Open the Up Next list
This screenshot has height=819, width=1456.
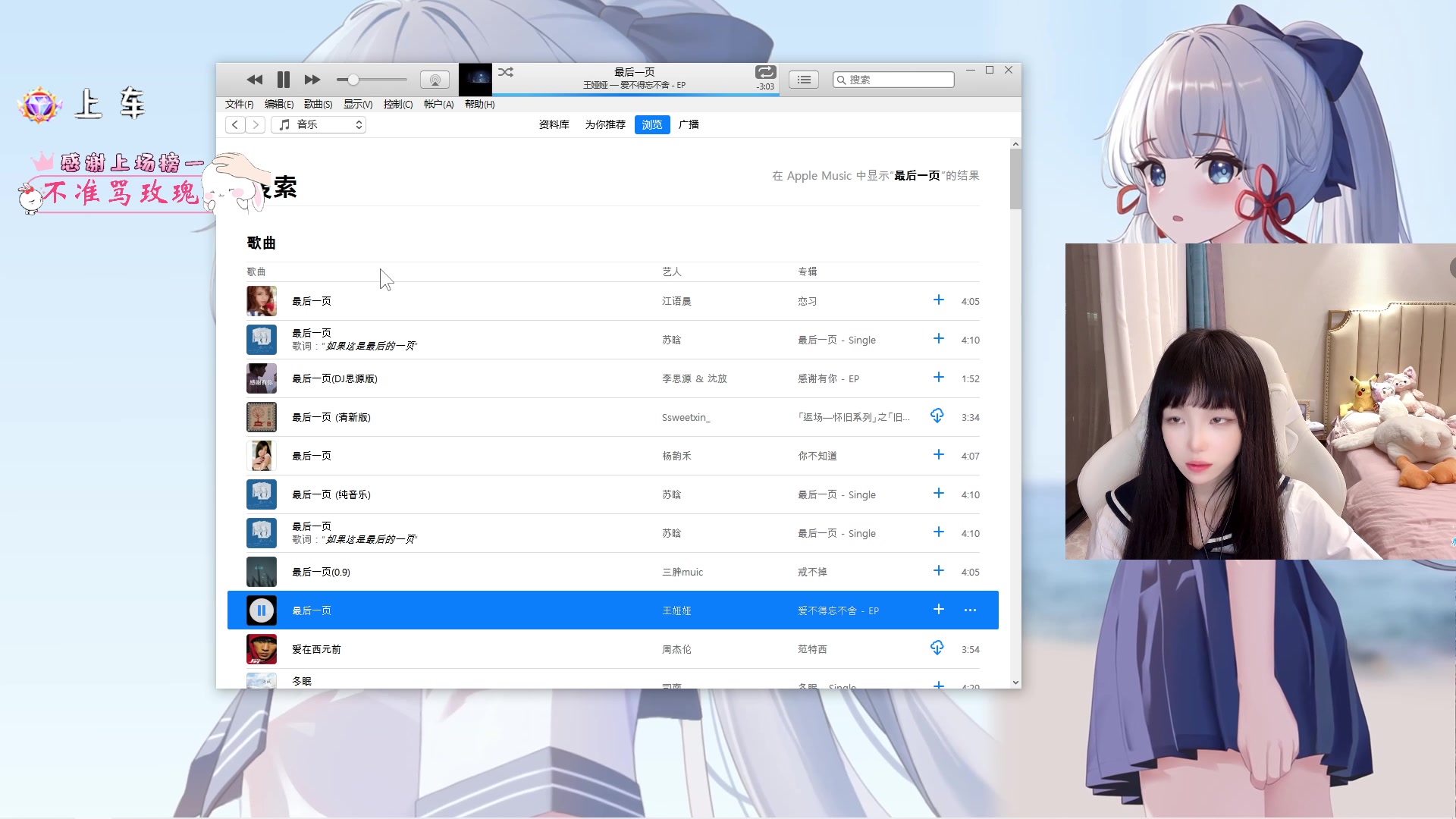(804, 80)
